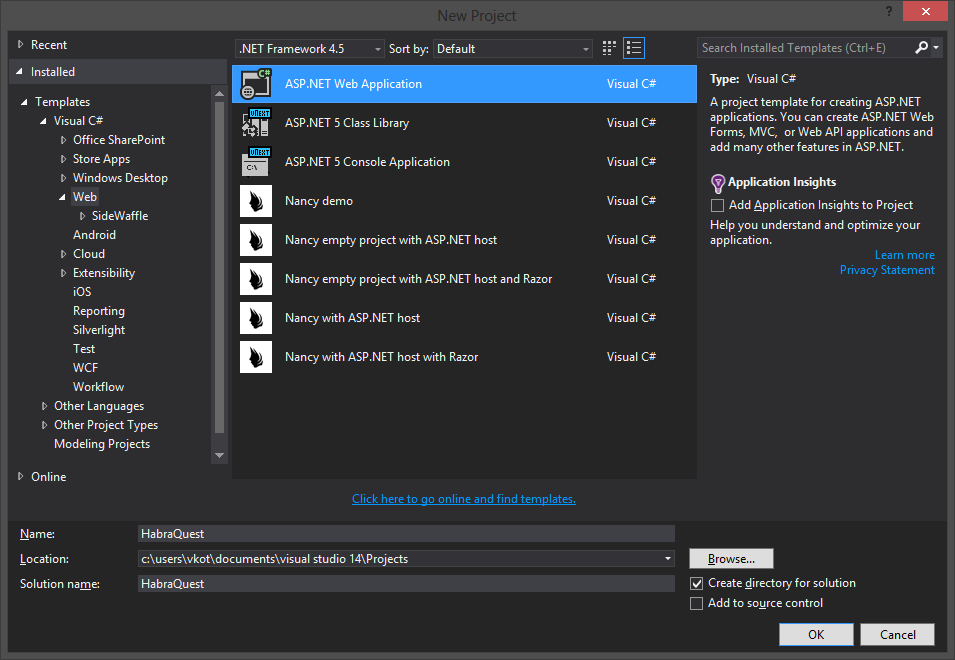Open the Privacy Statement link
This screenshot has height=660, width=955.
[887, 270]
